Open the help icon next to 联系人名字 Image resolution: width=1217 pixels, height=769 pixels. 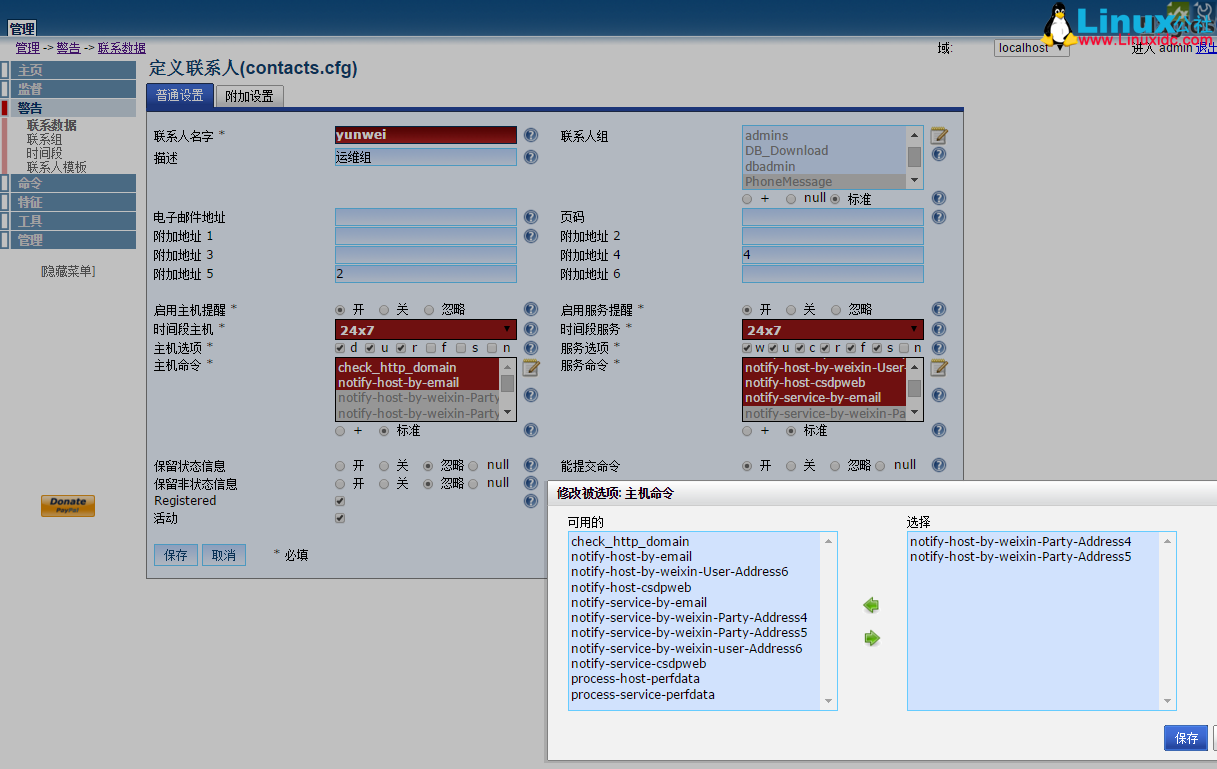click(x=530, y=134)
